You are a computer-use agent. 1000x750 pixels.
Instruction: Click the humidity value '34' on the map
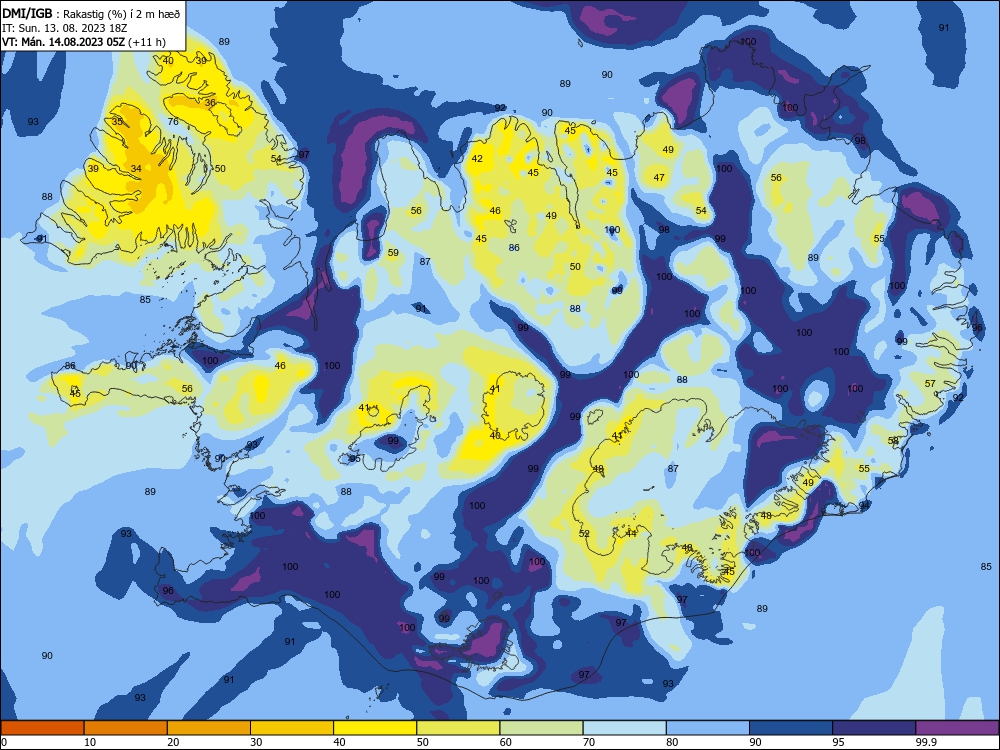136,168
